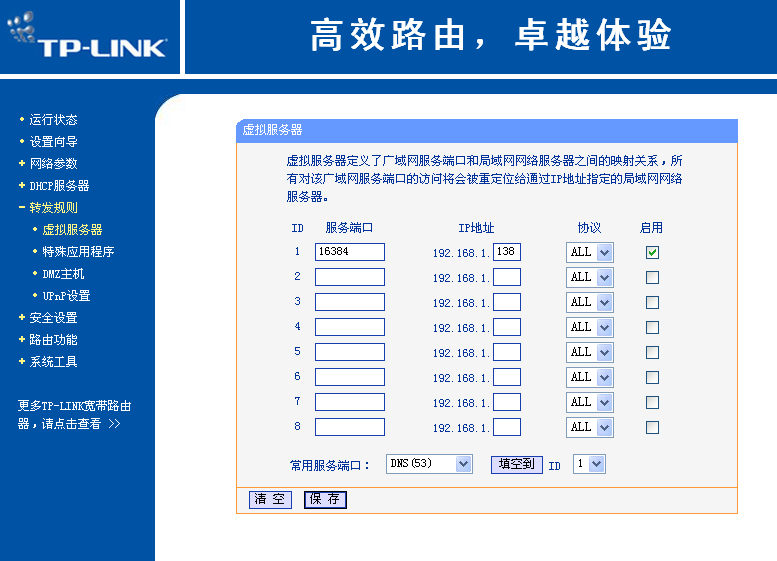Image resolution: width=777 pixels, height=561 pixels.
Task: Open the 常用服务端口 DNS(53) dropdown
Action: [429, 464]
